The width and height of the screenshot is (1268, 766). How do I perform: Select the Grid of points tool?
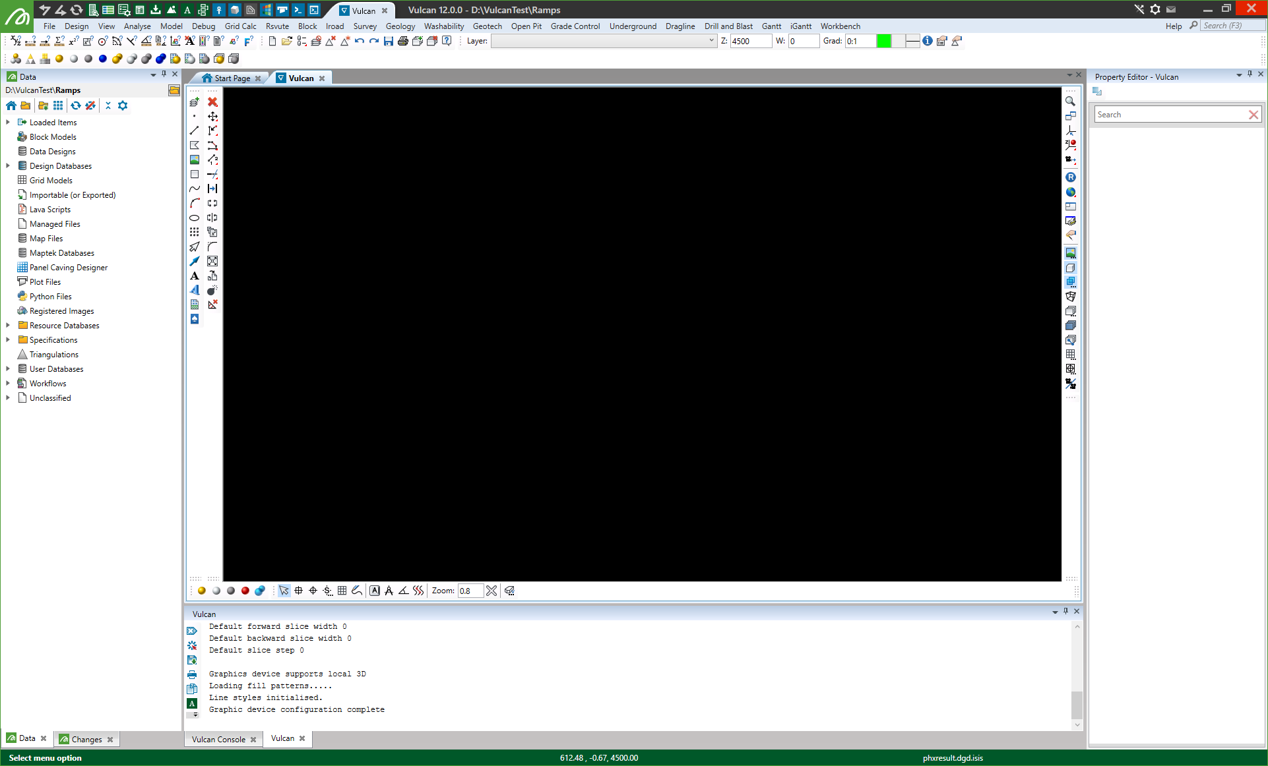(195, 232)
